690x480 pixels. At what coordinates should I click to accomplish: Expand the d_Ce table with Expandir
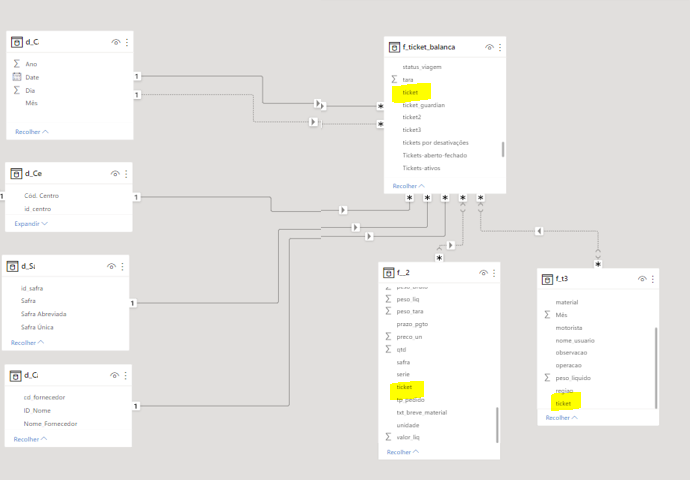pyautogui.click(x=31, y=224)
